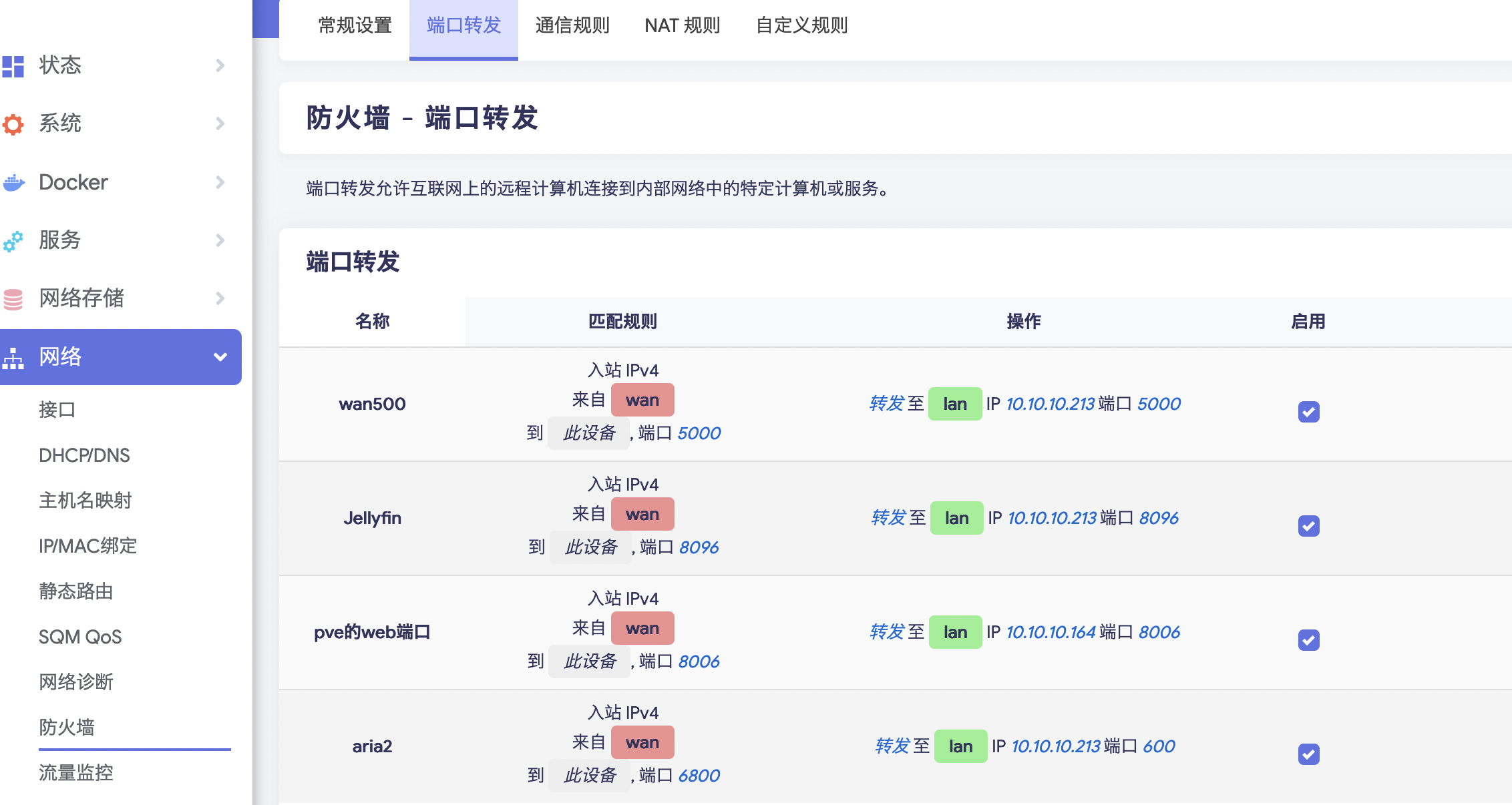This screenshot has height=805, width=1512.
Task: Click IP 10.10.10.164 in pve row
Action: pos(1051,632)
